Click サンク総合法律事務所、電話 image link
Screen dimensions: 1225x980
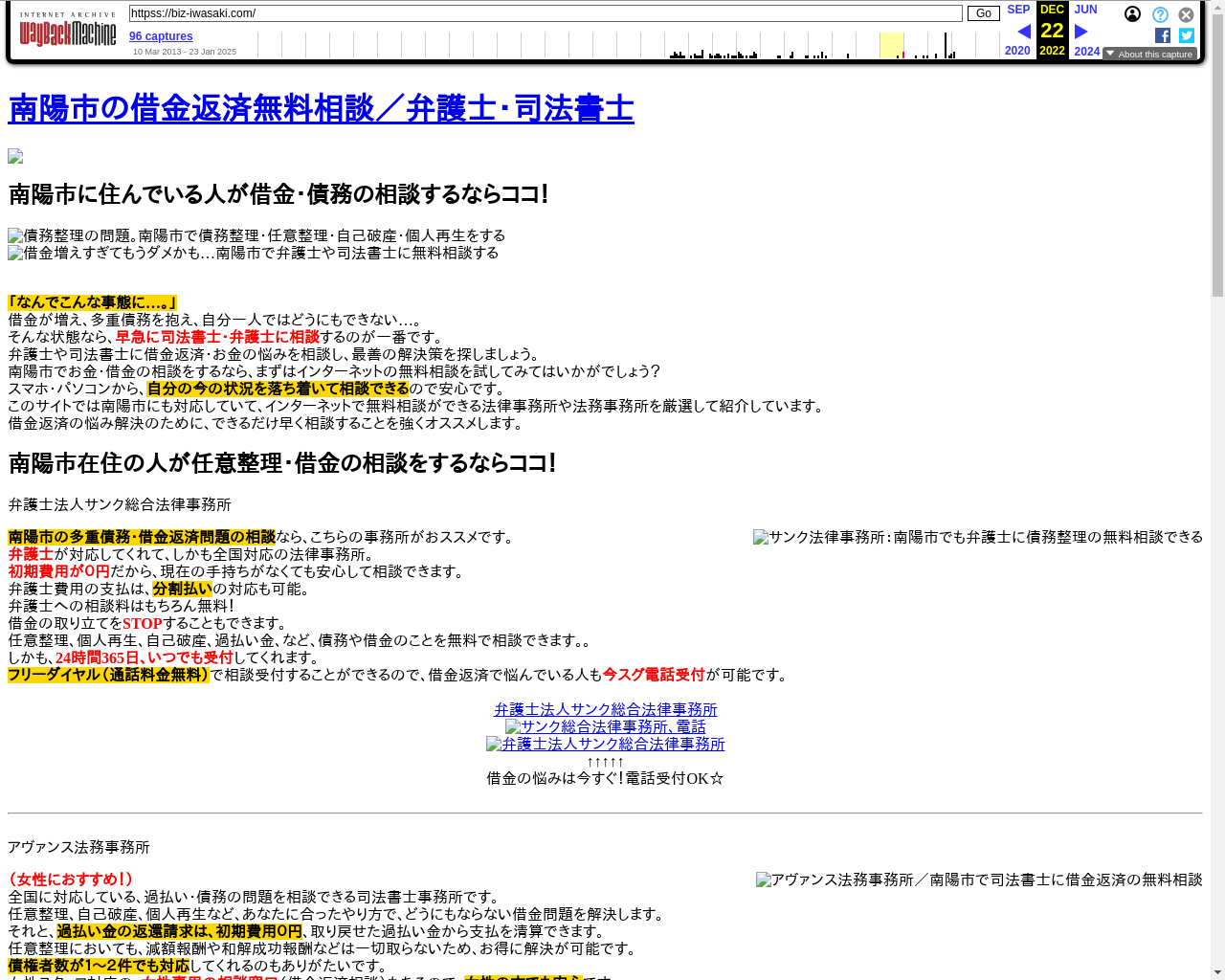[605, 726]
